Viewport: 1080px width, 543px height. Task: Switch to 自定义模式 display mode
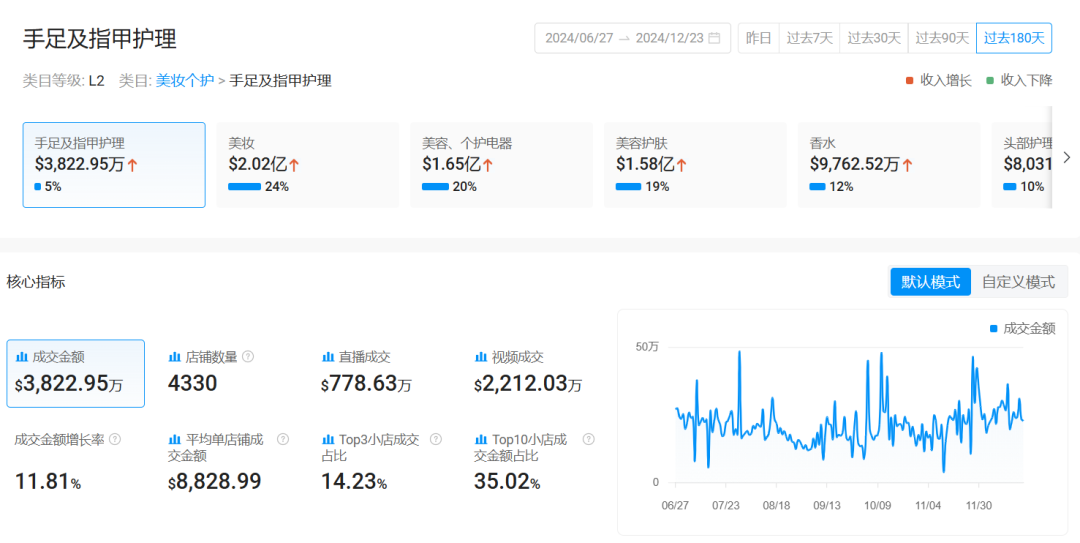pos(1018,282)
